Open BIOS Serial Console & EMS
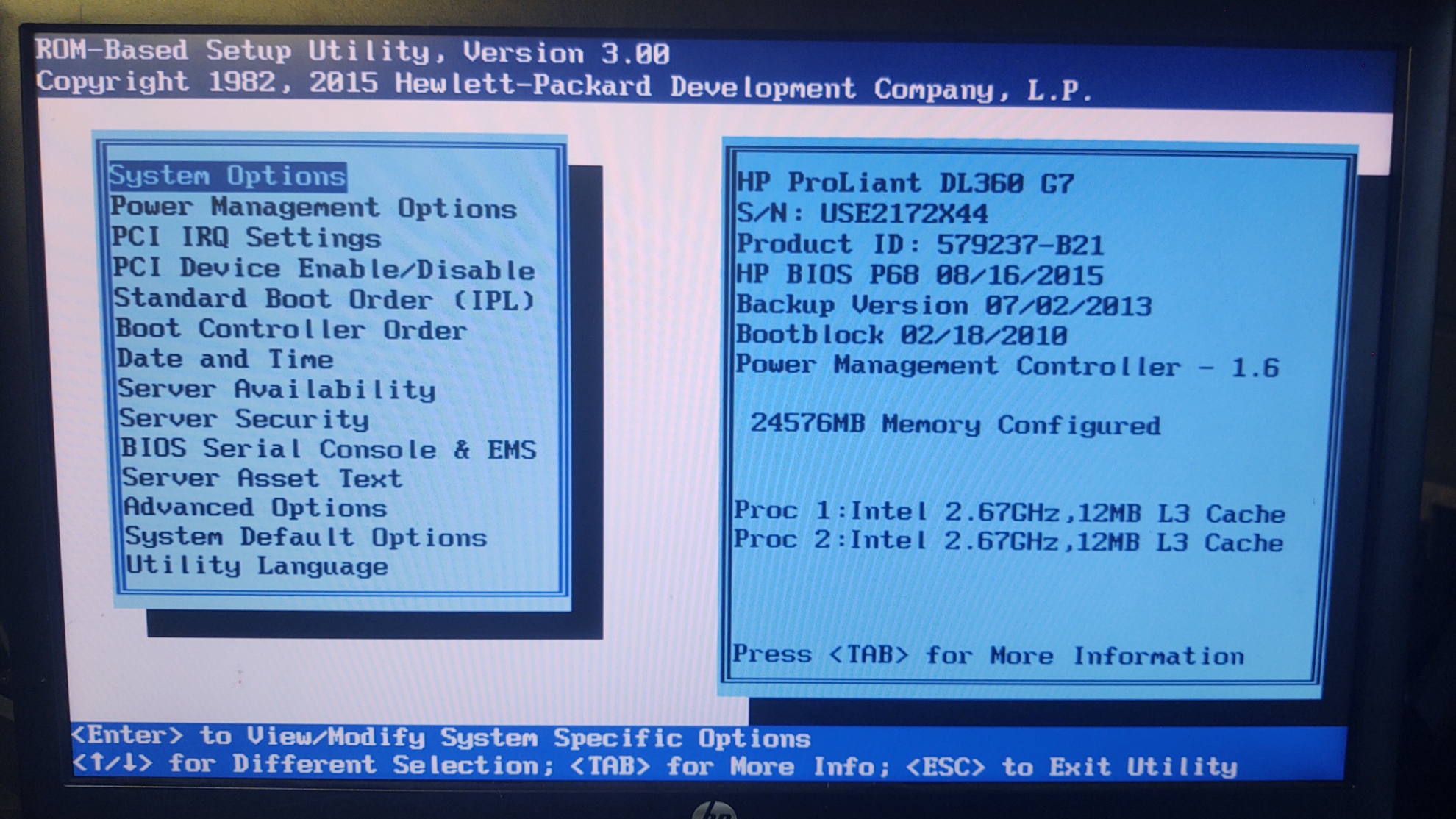The width and height of the screenshot is (1456, 819). 329,449
